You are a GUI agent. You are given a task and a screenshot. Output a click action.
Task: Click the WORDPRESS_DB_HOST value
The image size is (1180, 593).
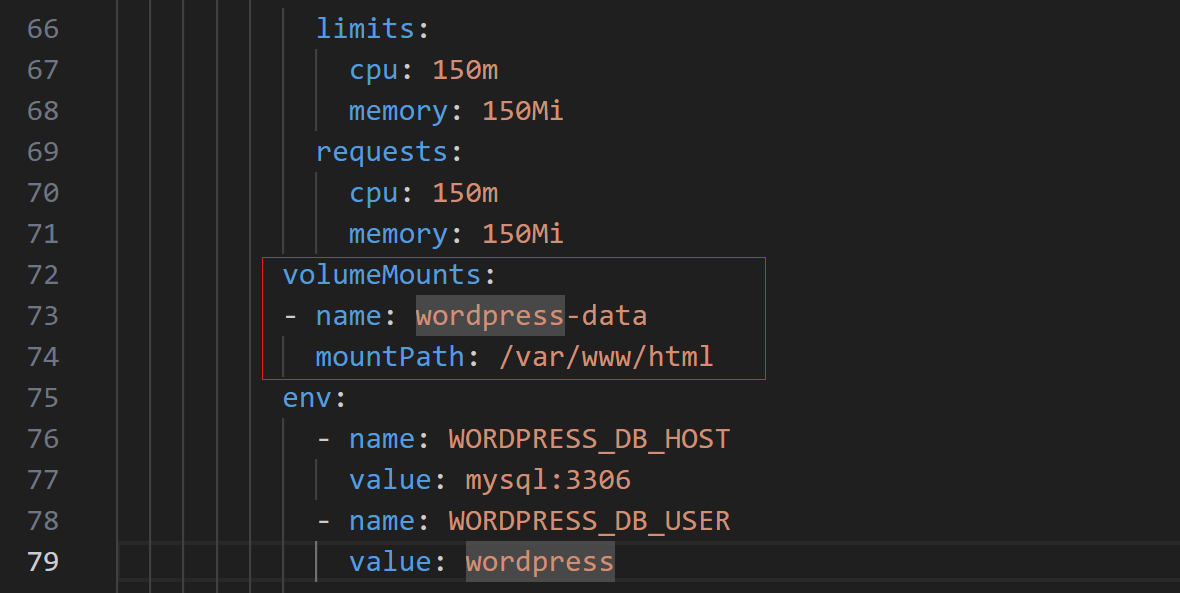click(589, 439)
